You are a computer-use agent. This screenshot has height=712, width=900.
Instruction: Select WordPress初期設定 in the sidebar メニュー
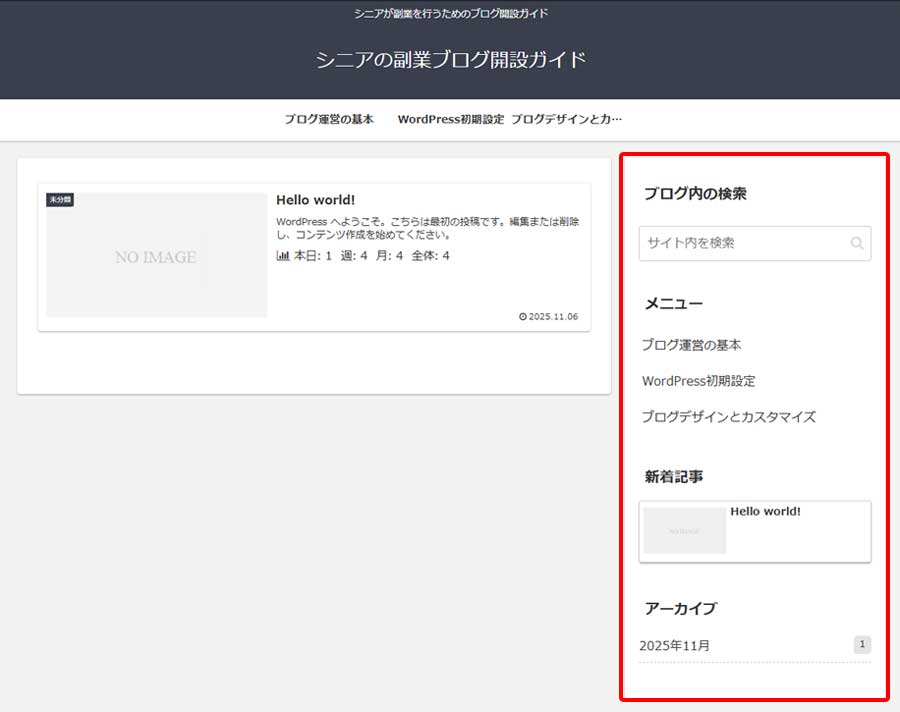[x=699, y=380]
